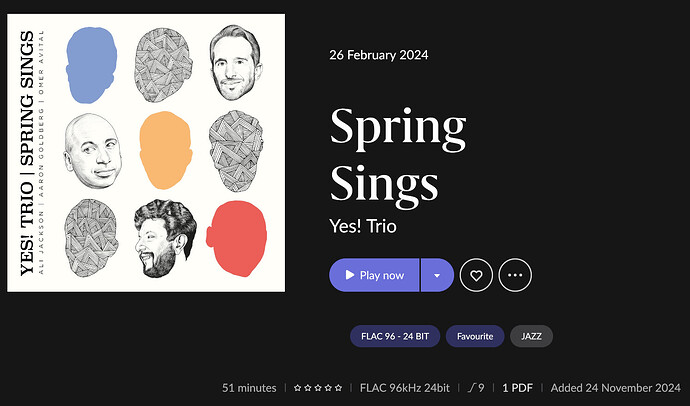Toggle the heart favourite icon
Image resolution: width=690 pixels, height=406 pixels.
point(476,275)
